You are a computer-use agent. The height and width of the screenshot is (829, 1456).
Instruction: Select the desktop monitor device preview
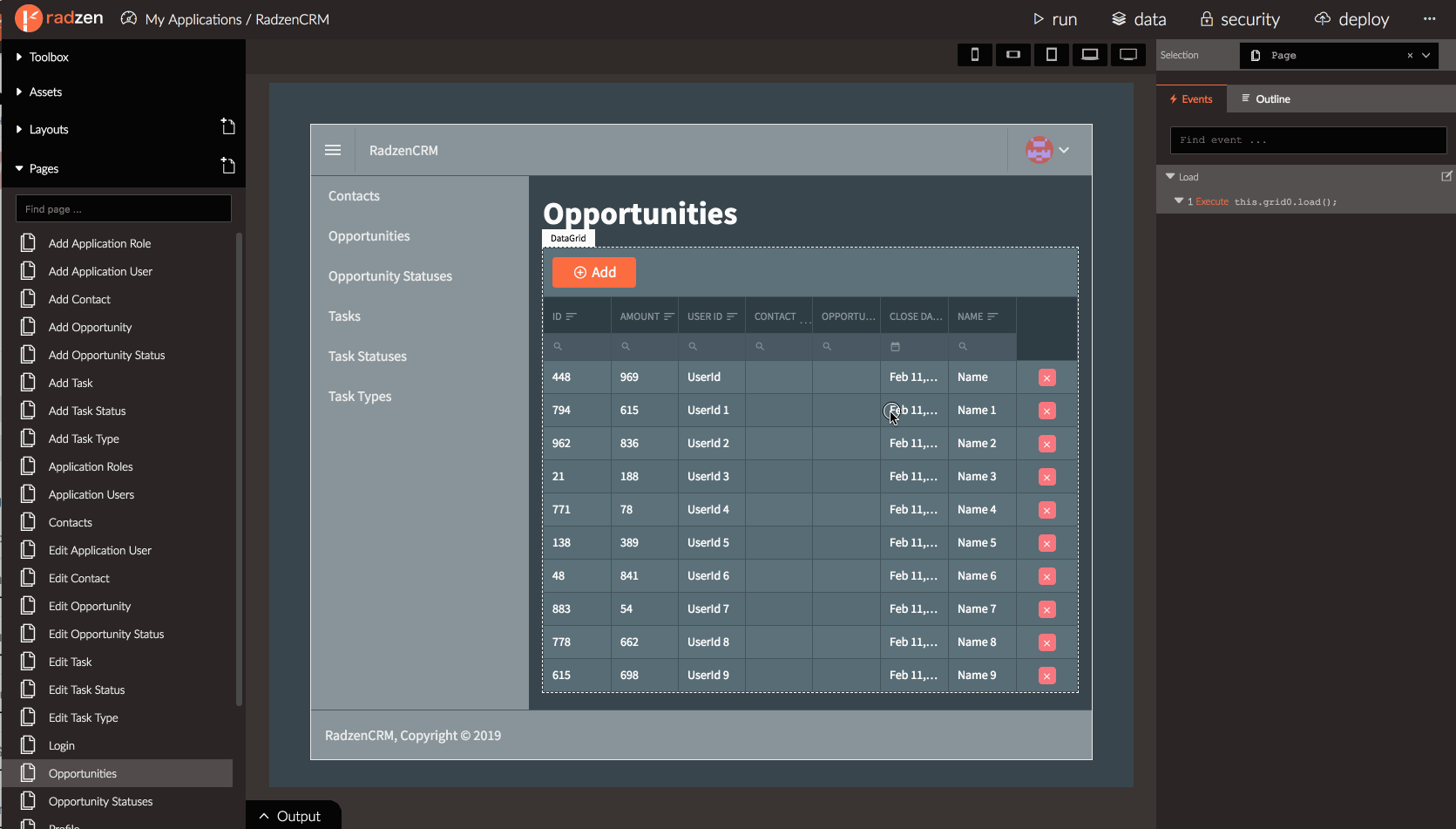(1128, 55)
